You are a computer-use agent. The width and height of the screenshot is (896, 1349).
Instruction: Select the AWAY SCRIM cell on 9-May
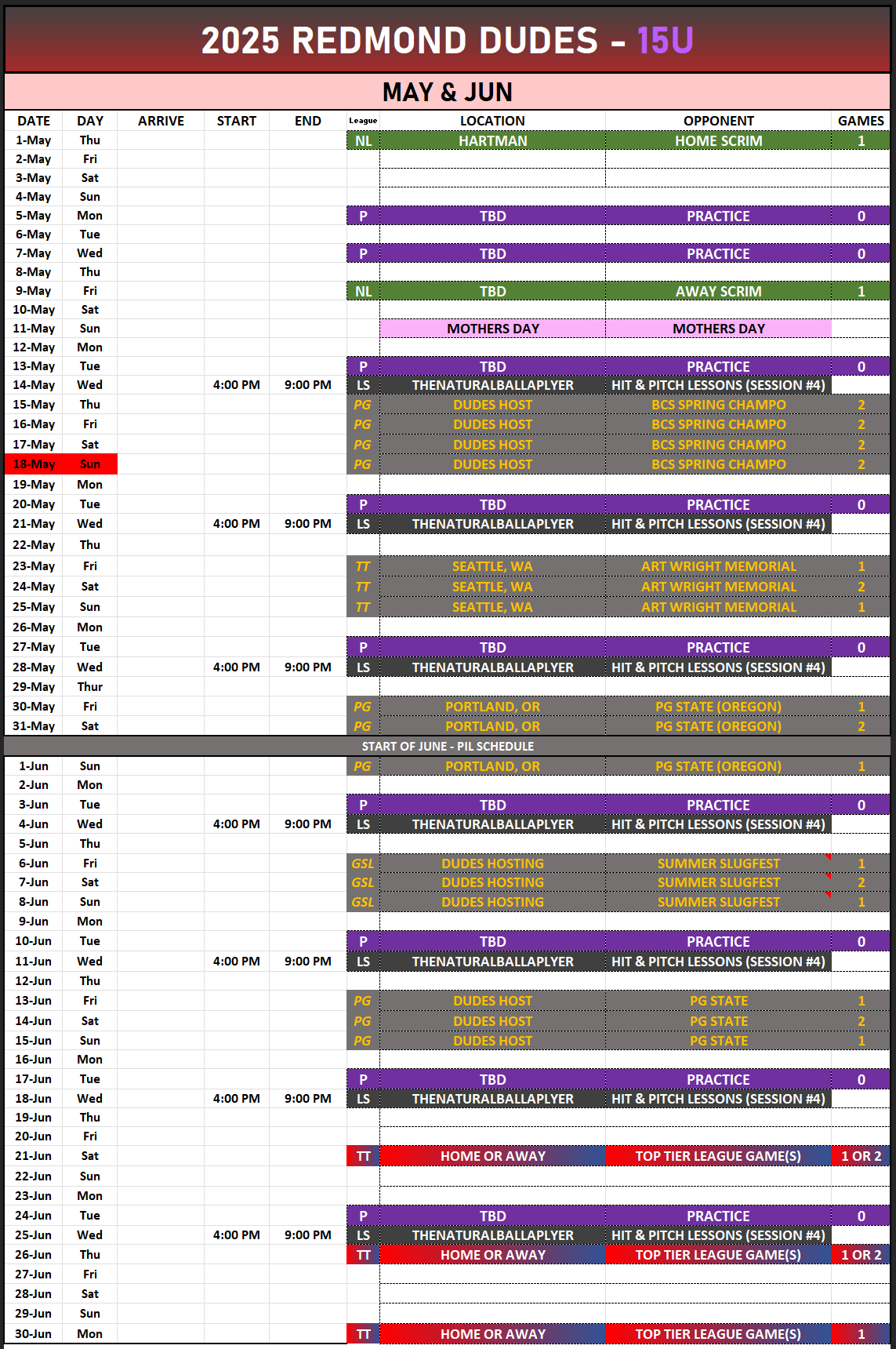[x=718, y=291]
